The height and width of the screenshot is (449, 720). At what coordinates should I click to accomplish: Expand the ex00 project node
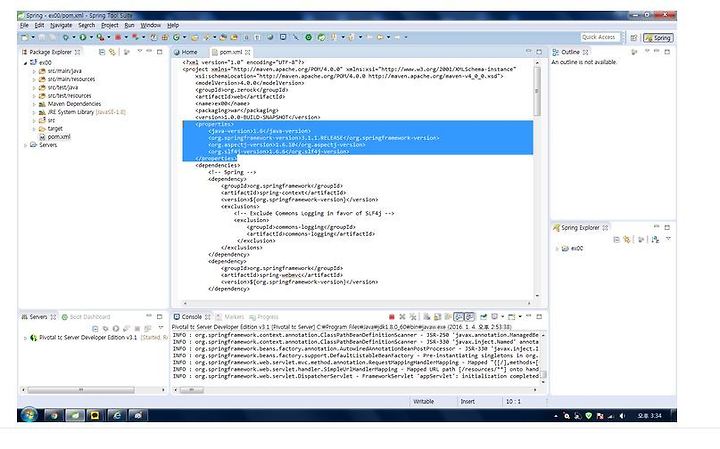click(25, 63)
